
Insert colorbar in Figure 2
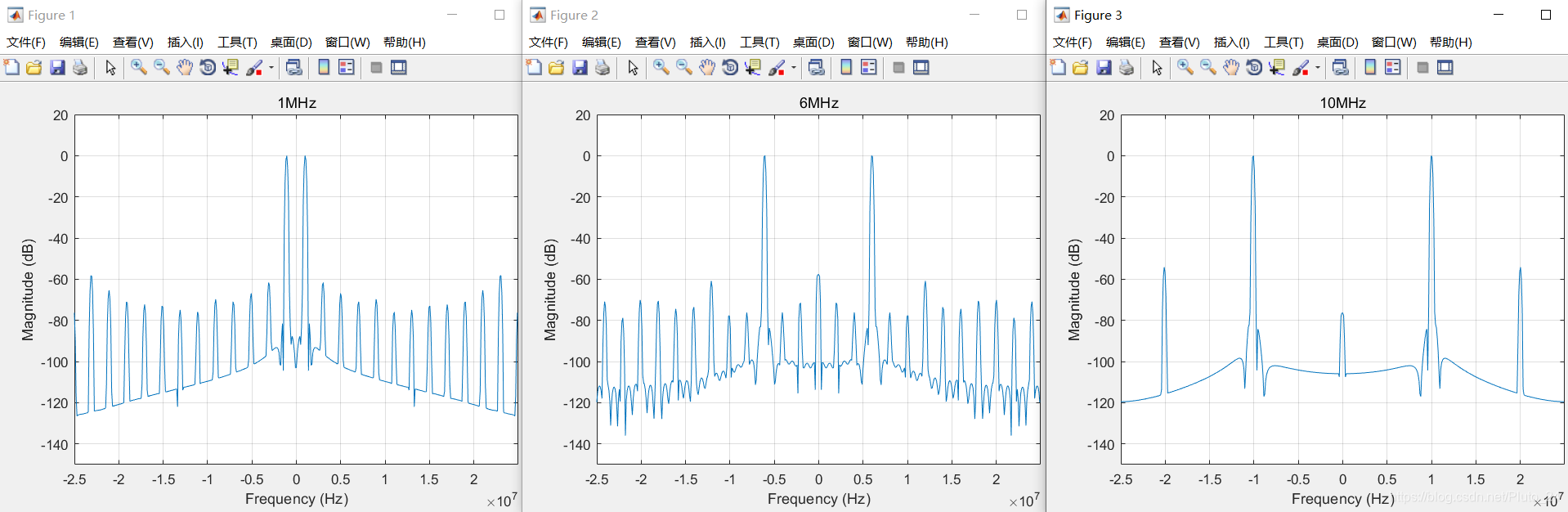[x=846, y=67]
